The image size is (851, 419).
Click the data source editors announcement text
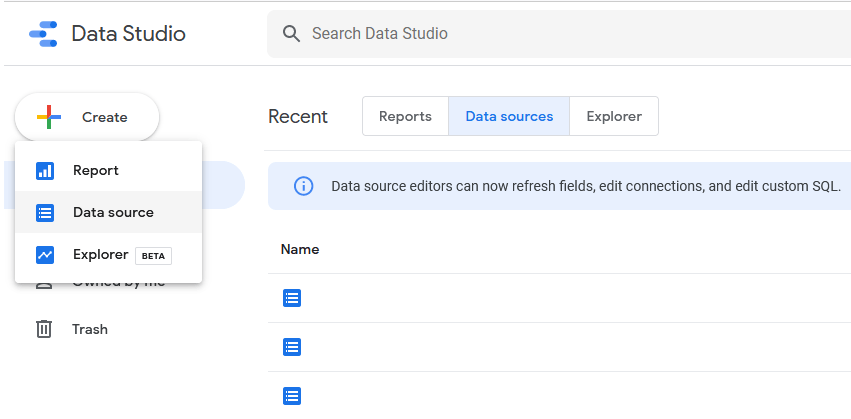click(x=586, y=186)
